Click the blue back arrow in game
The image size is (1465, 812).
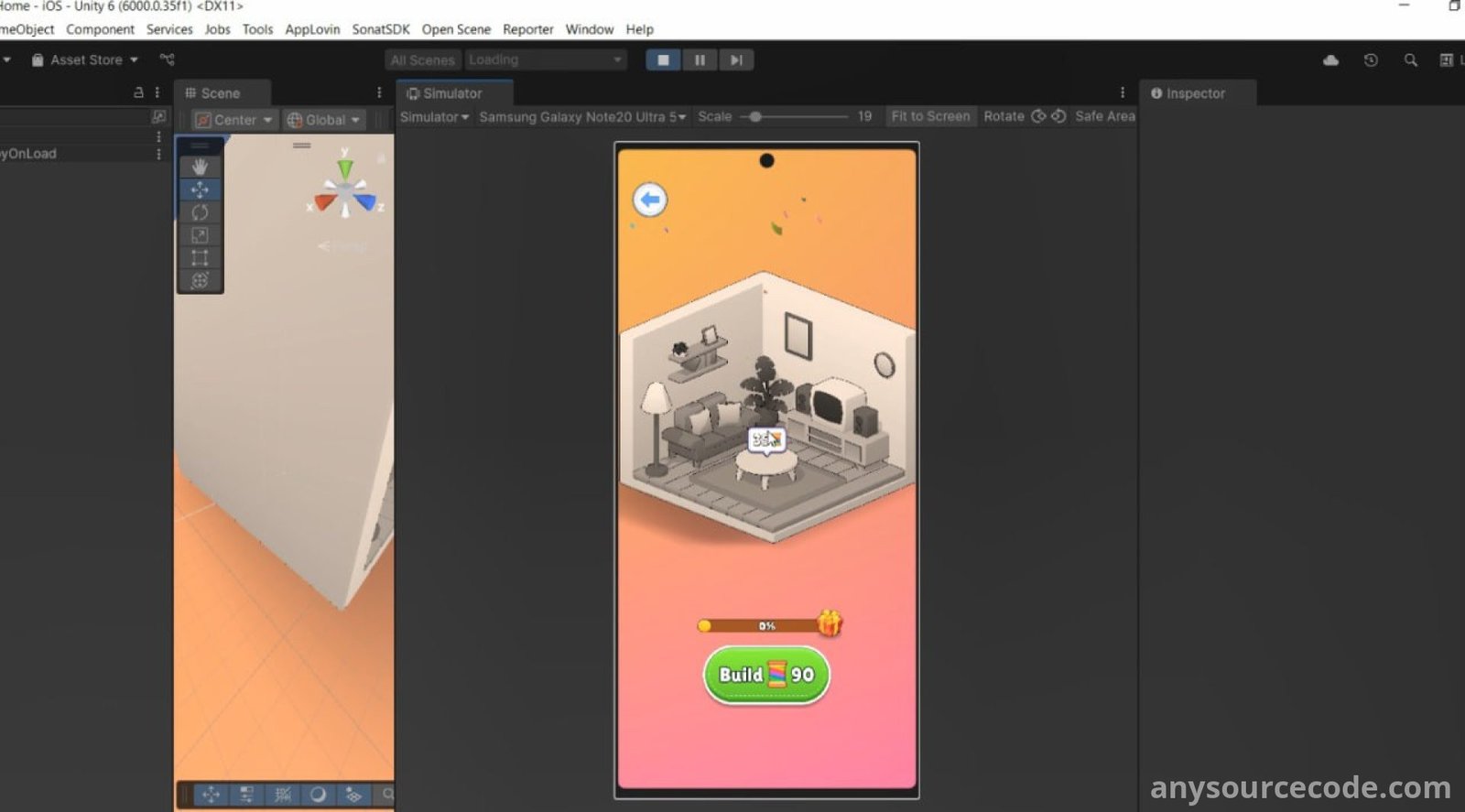pos(650,200)
